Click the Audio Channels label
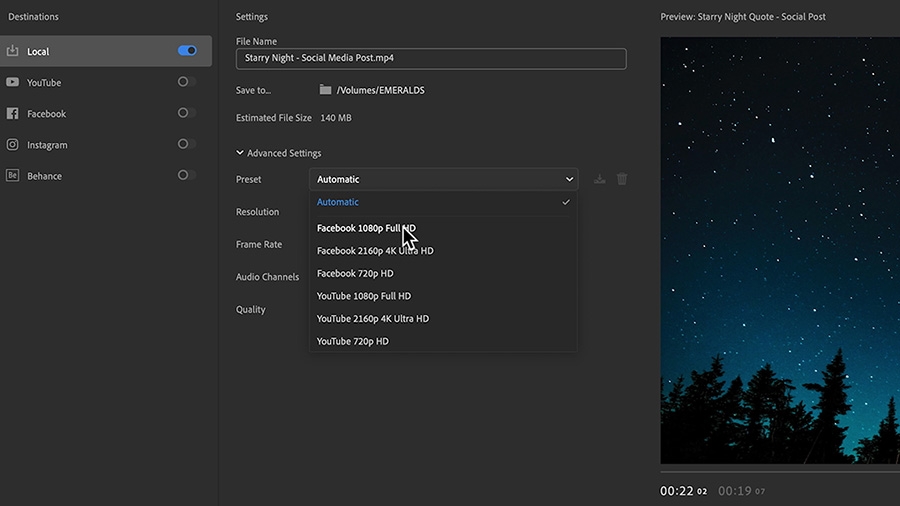Image resolution: width=900 pixels, height=506 pixels. [267, 277]
